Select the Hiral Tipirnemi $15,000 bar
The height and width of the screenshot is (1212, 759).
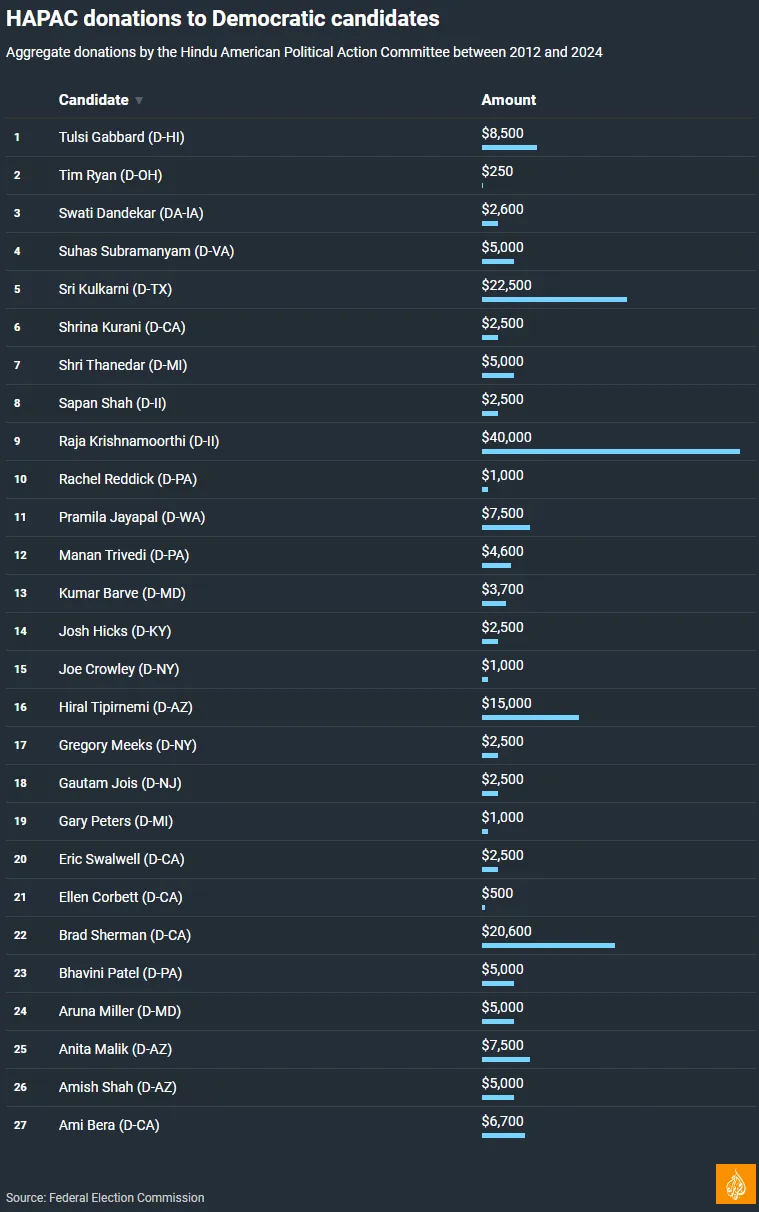[530, 718]
